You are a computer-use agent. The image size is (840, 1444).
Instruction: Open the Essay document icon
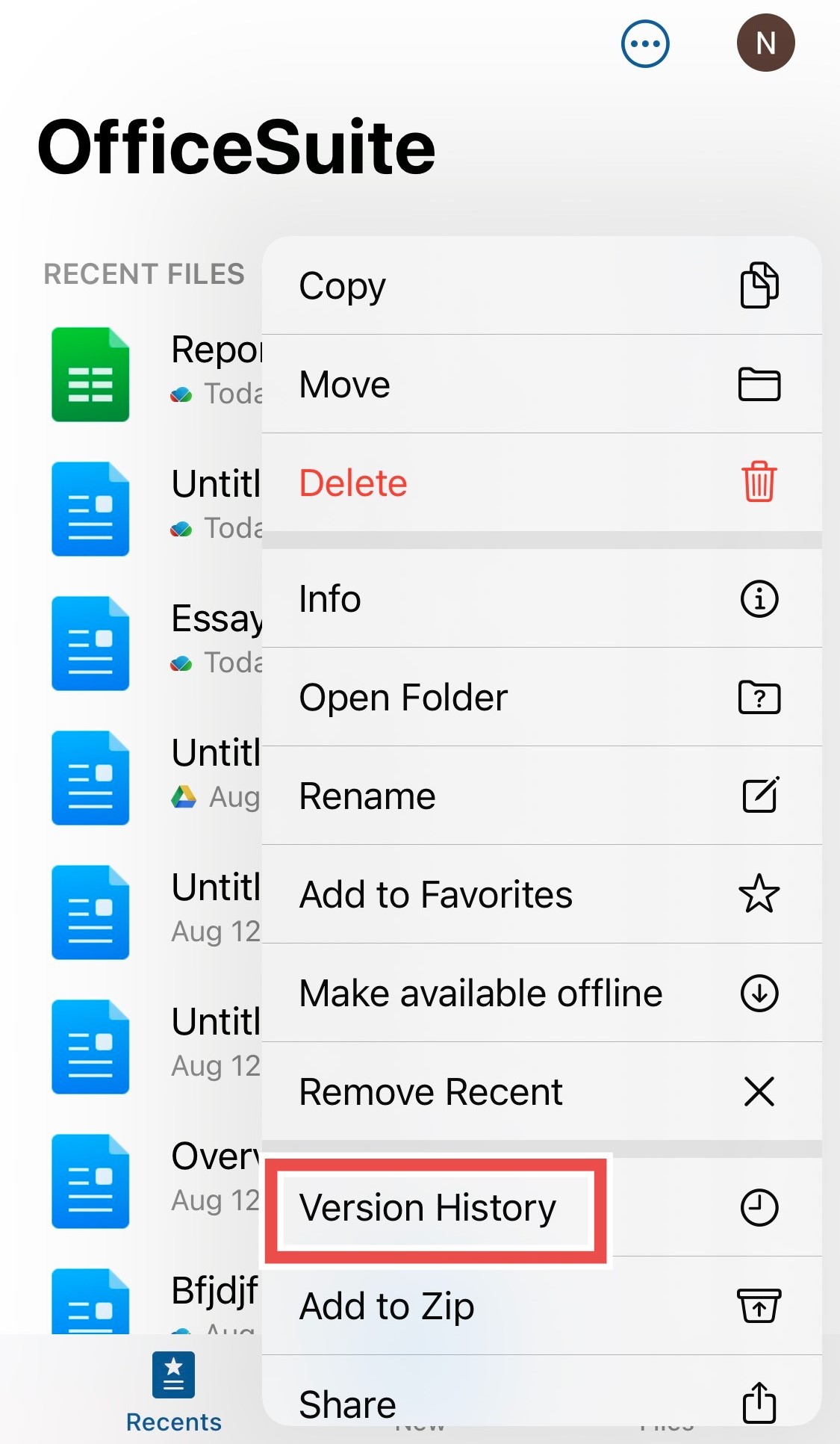coord(90,643)
